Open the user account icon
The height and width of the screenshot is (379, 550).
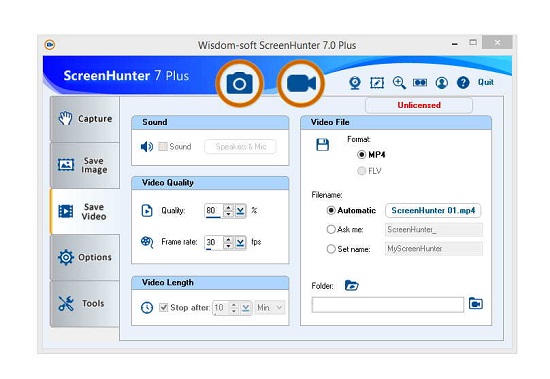point(442,83)
